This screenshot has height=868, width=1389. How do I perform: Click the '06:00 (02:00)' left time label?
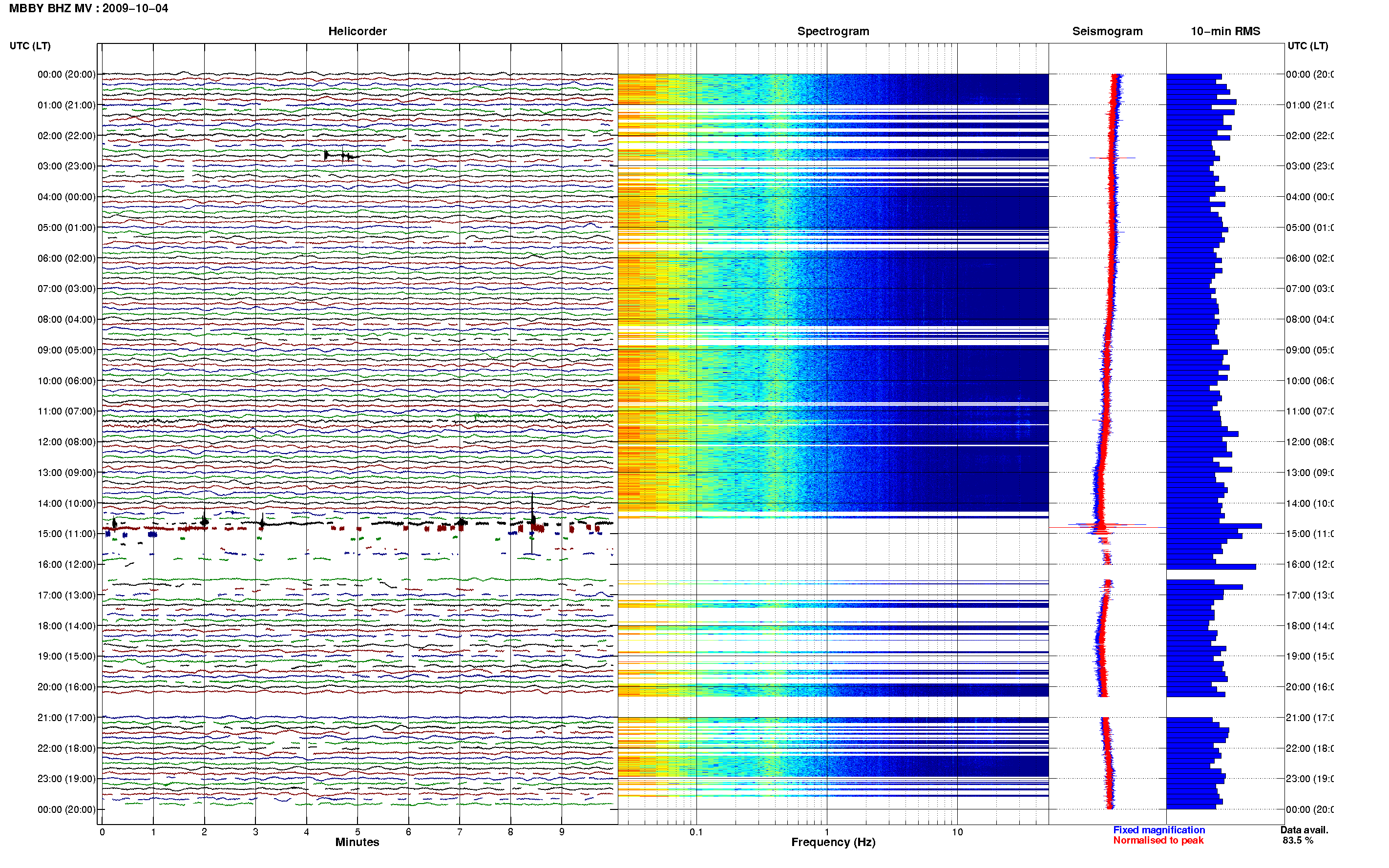click(66, 258)
